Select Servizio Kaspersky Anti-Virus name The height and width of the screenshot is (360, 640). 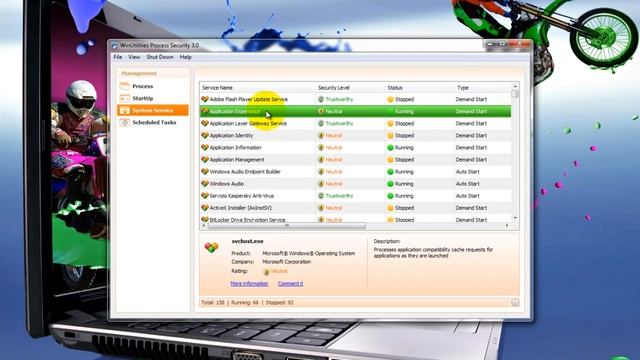point(242,196)
